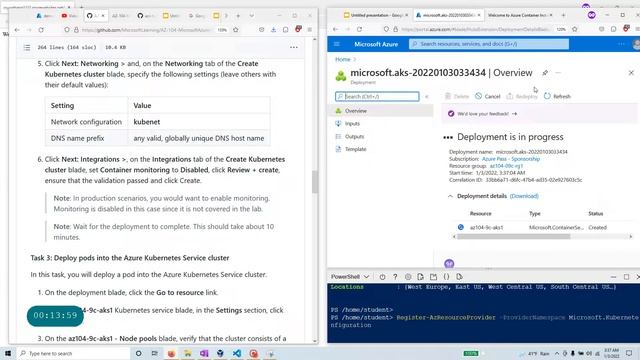Switch to the YouTube tab
The height and width of the screenshot is (360, 640).
pos(69,16)
